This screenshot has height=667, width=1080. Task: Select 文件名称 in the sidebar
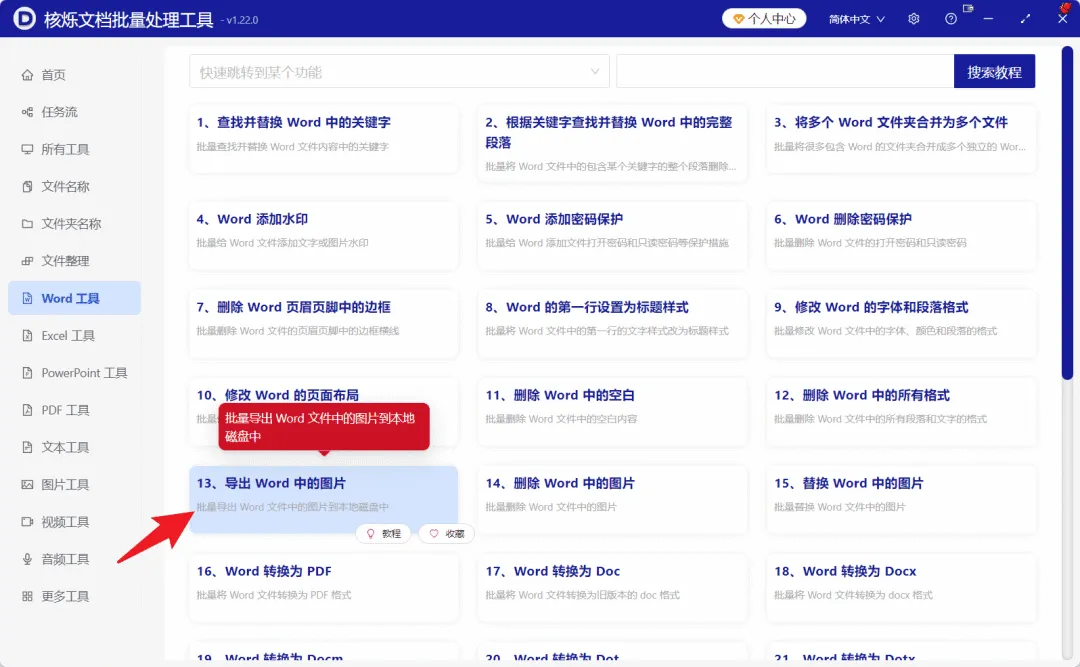[74, 187]
